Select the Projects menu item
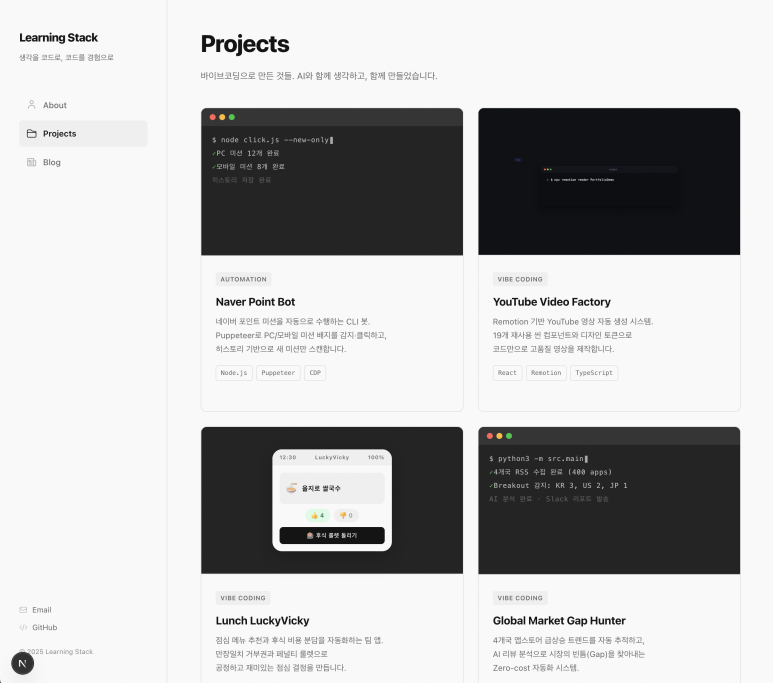This screenshot has width=773, height=683. [x=60, y=134]
